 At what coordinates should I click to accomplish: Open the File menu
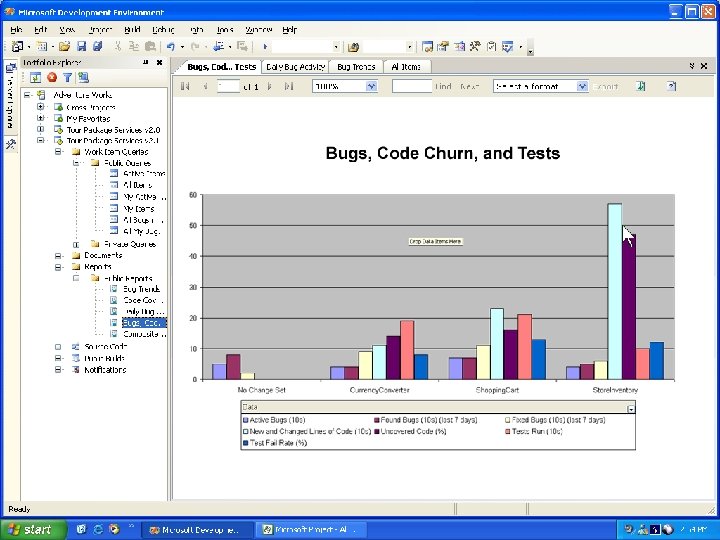click(16, 30)
